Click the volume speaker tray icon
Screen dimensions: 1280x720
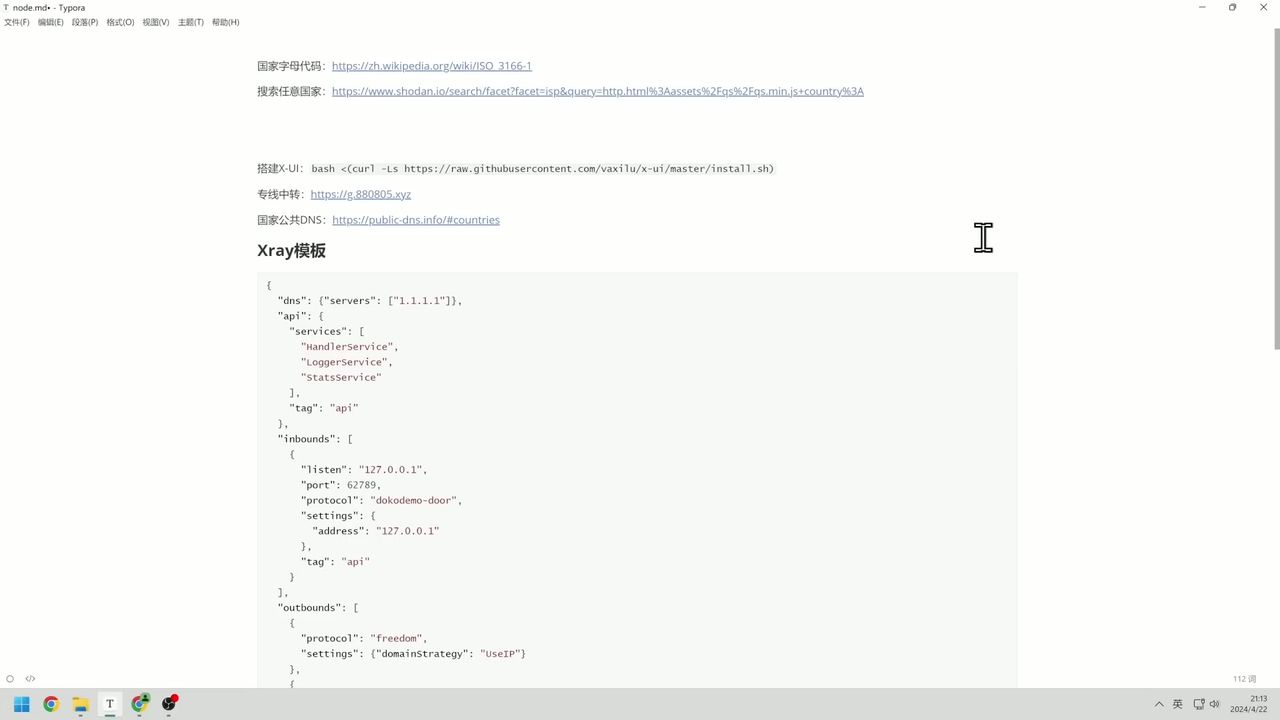click(x=1215, y=704)
